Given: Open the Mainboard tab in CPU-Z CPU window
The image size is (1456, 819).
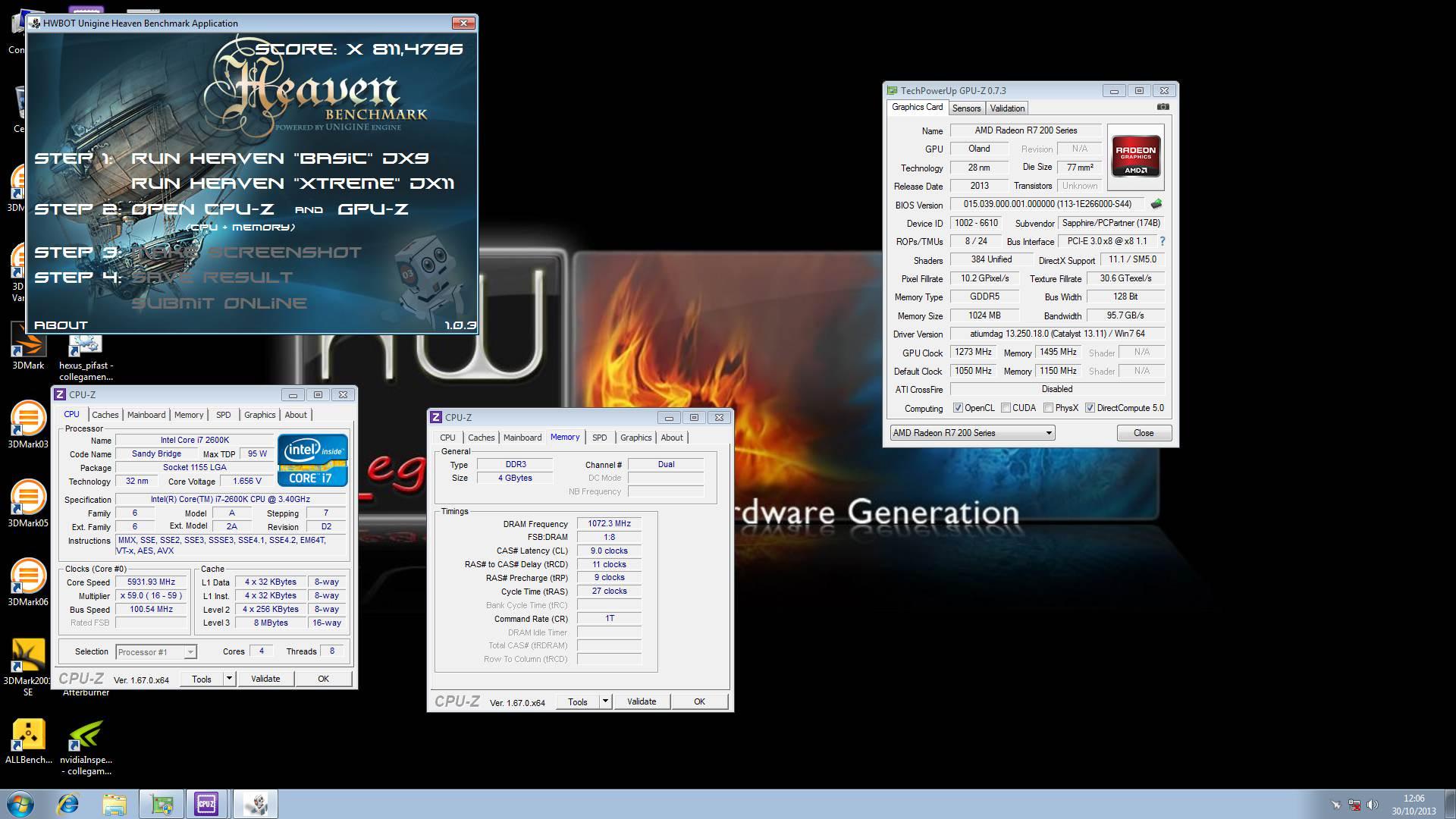Looking at the screenshot, I should click(146, 415).
